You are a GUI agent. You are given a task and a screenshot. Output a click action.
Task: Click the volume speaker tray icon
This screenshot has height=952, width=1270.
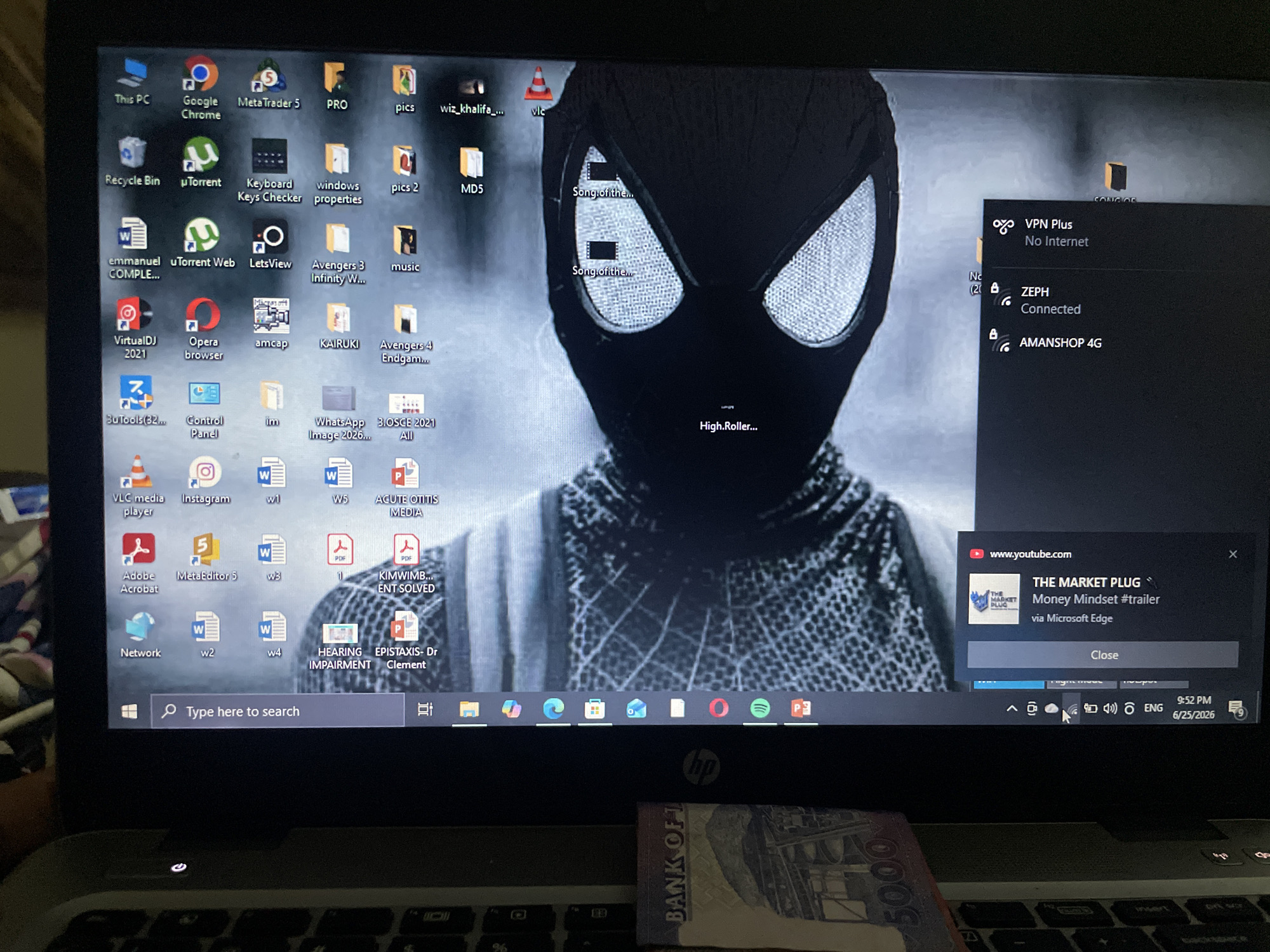point(1110,708)
